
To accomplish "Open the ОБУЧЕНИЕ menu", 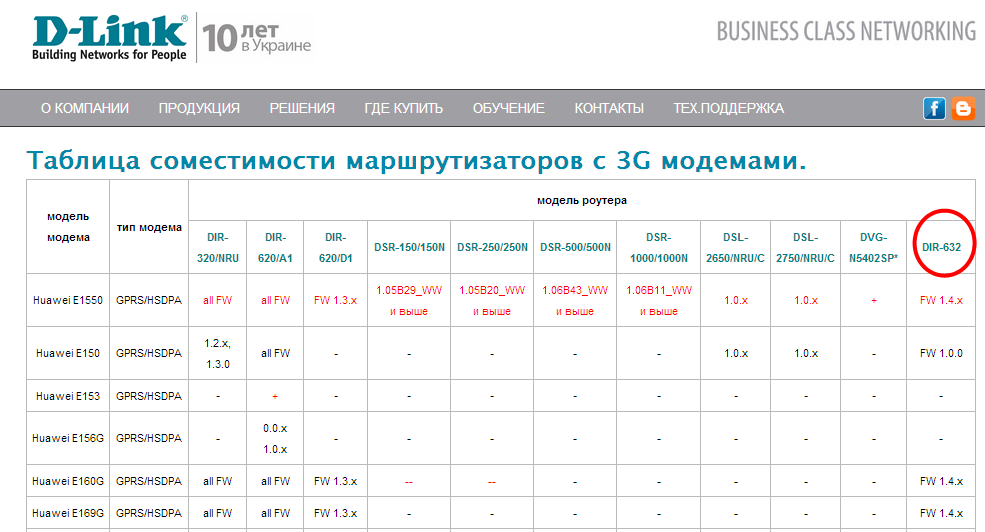I will coord(509,109).
